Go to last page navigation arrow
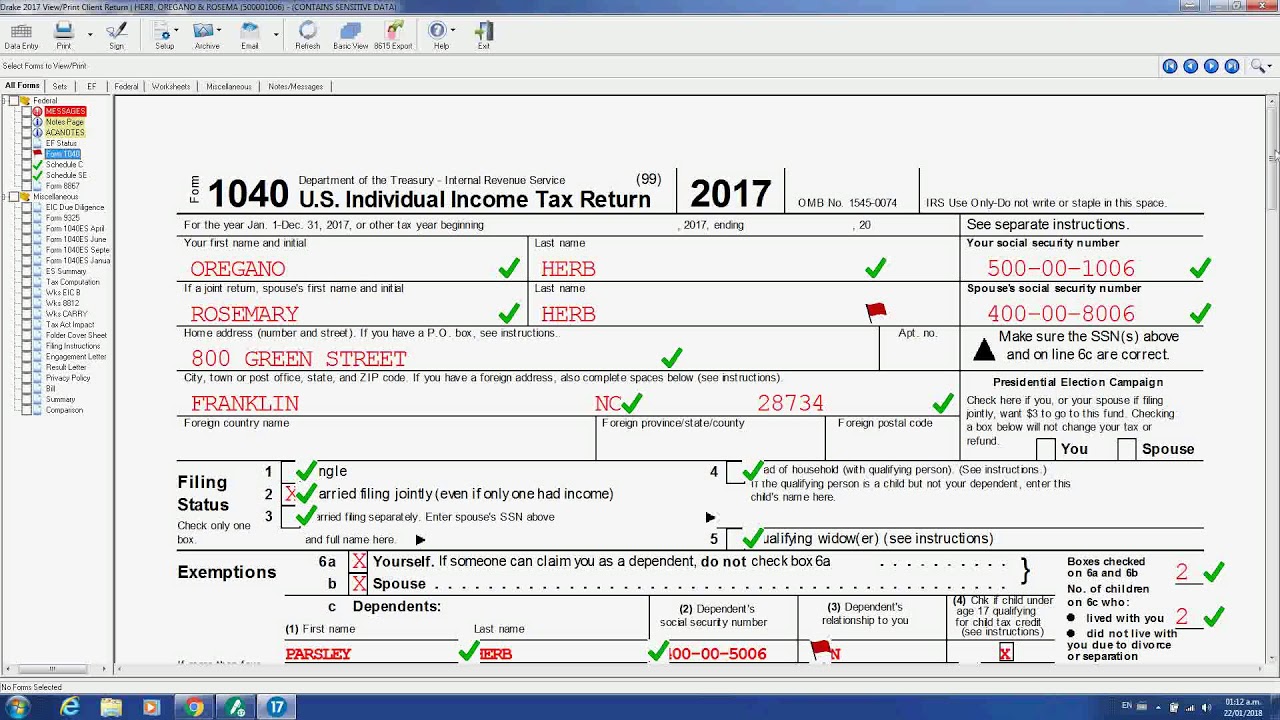The image size is (1280, 720). click(x=1232, y=66)
